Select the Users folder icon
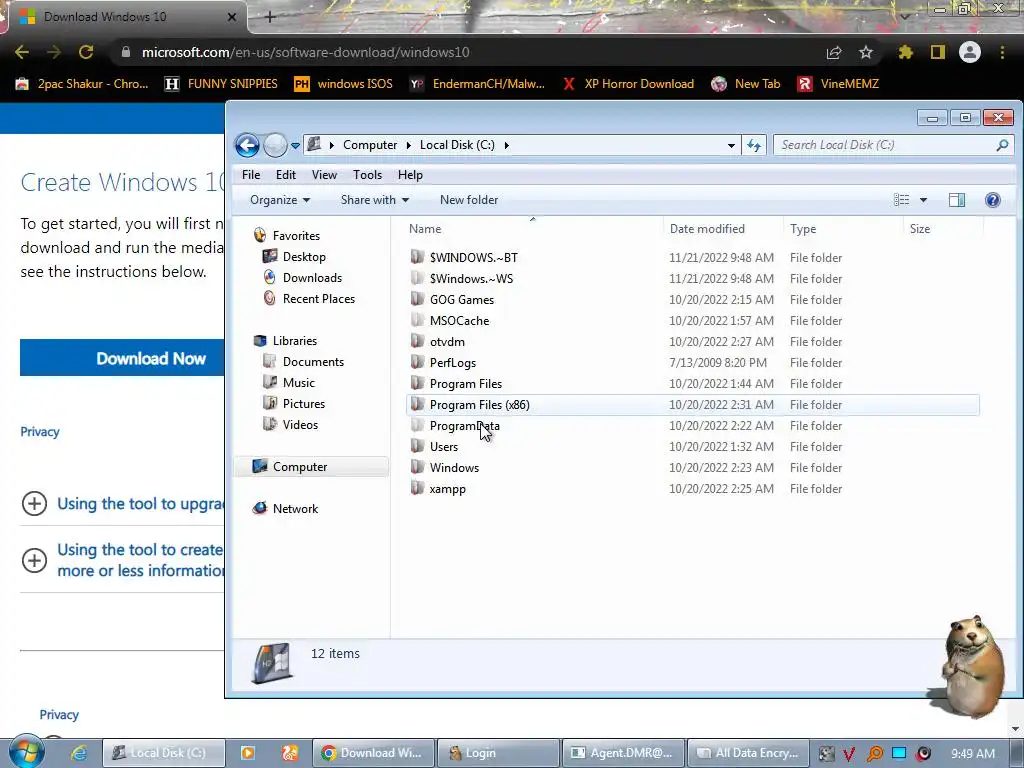1024x768 pixels. tap(417, 446)
